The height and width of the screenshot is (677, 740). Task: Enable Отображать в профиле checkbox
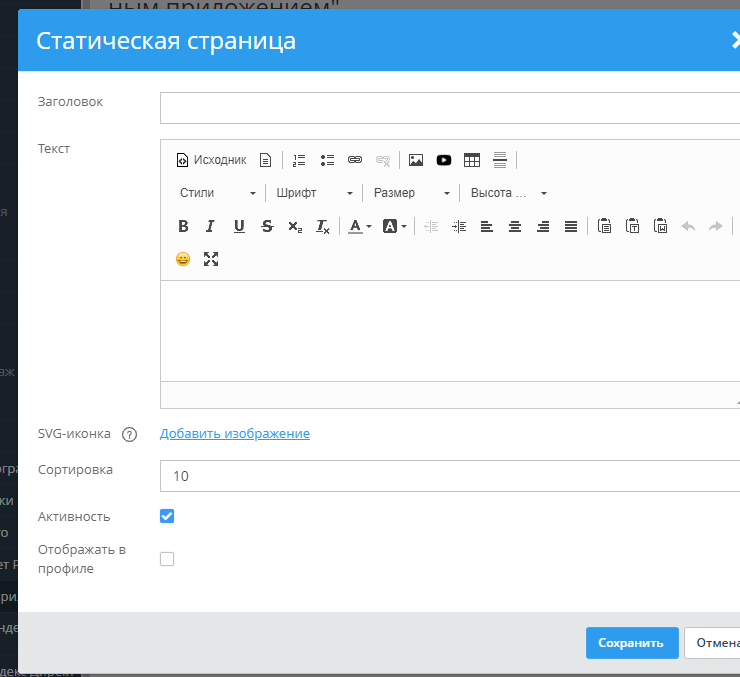coord(167,559)
